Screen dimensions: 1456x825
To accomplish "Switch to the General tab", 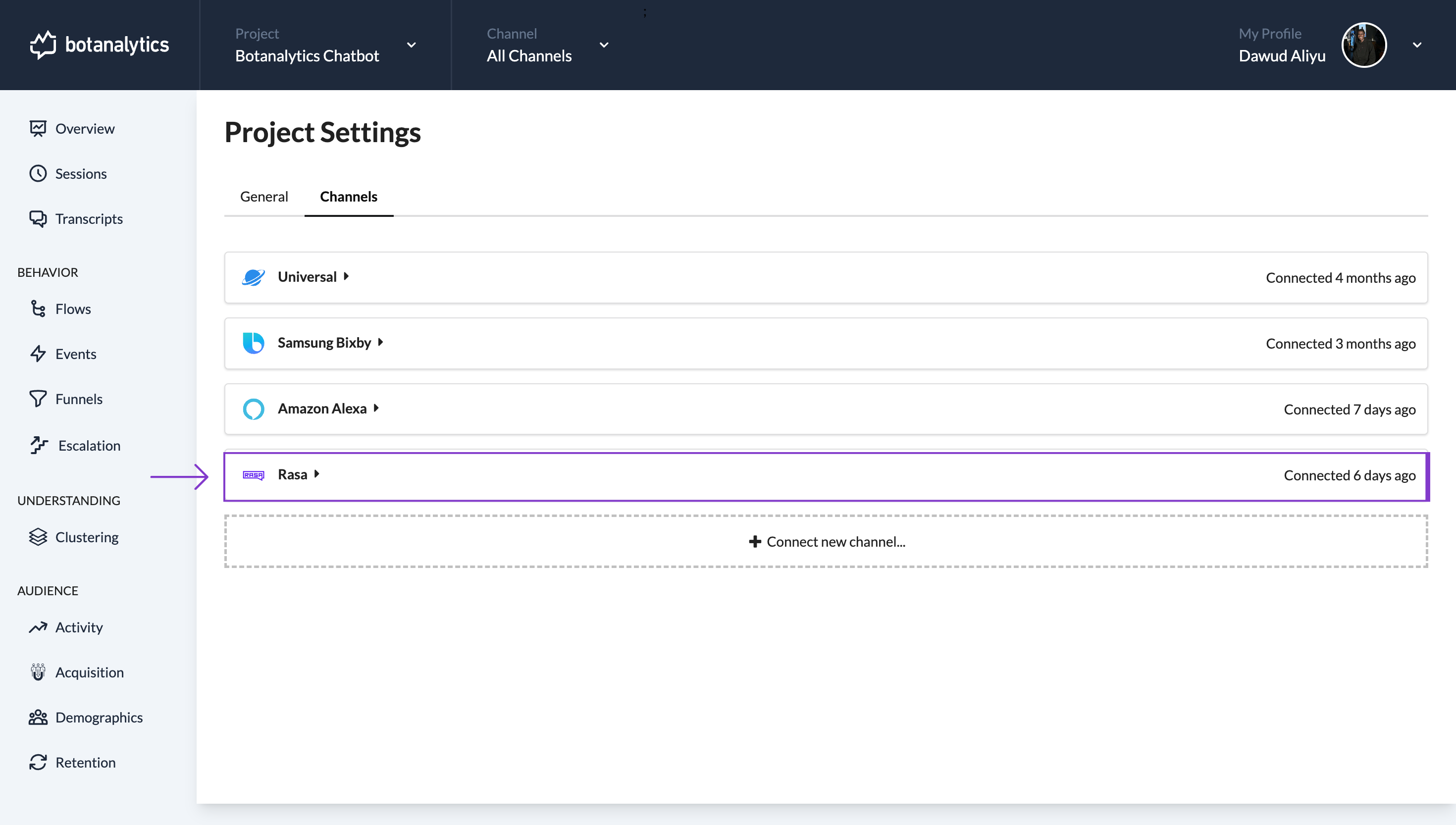I will pos(264,197).
